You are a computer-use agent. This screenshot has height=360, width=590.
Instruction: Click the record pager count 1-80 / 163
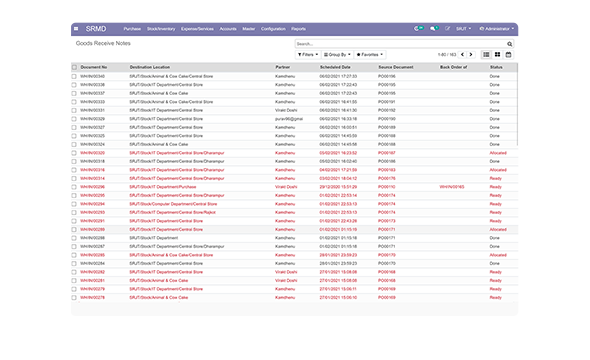(x=447, y=55)
